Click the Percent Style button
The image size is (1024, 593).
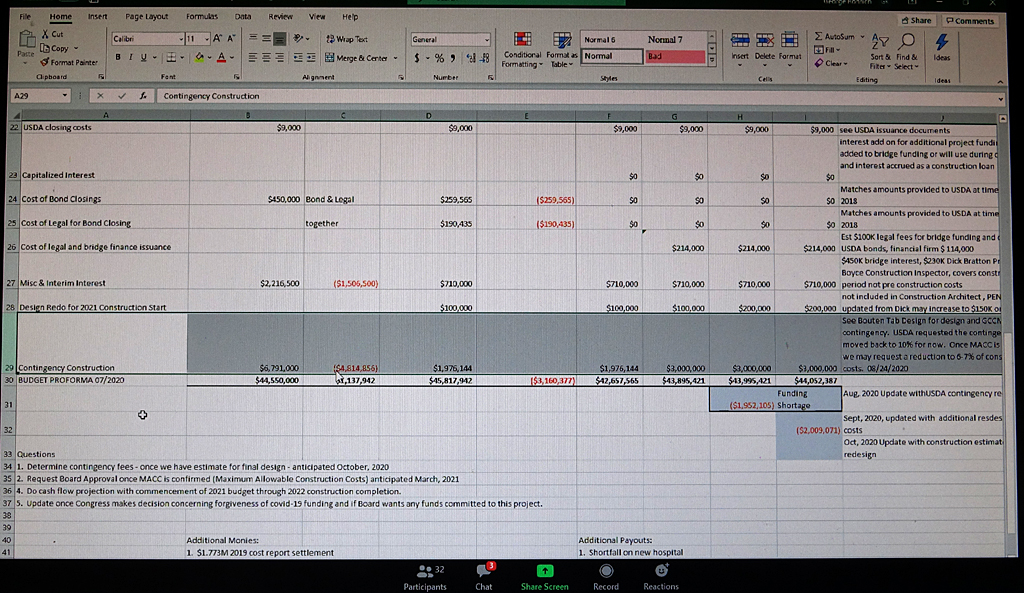pos(439,57)
